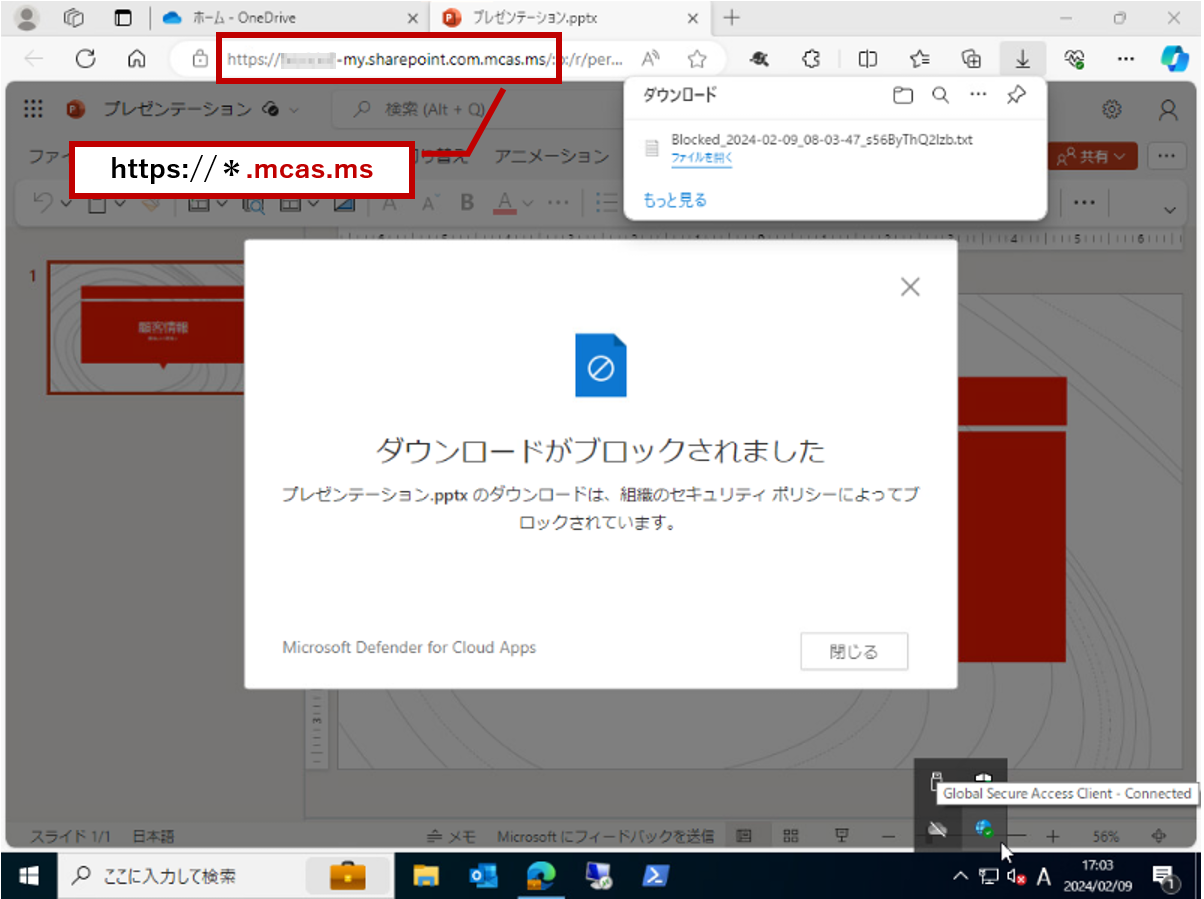Go to the browser home page
Image resolution: width=1204 pixels, height=899 pixels.
click(x=137, y=59)
